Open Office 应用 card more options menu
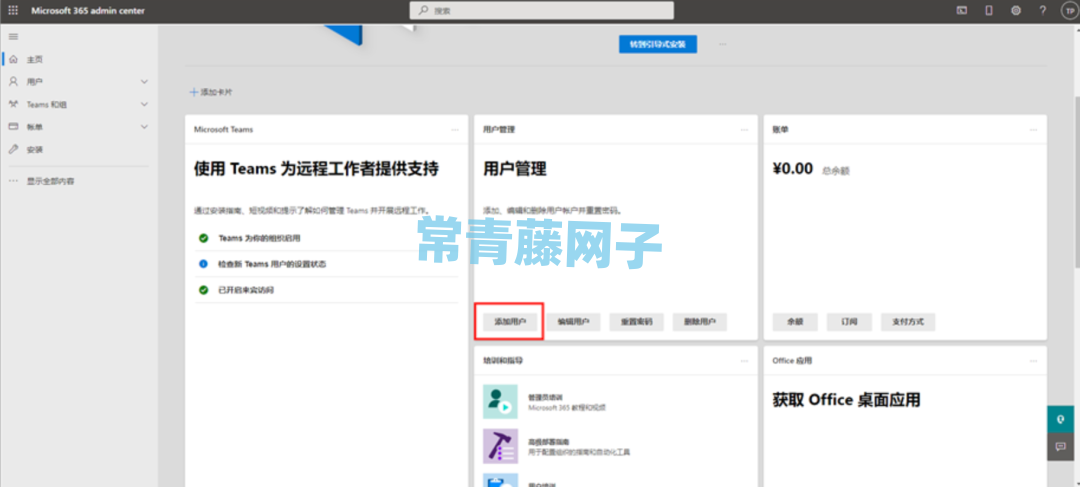Image resolution: width=1080 pixels, height=487 pixels. [x=1033, y=361]
